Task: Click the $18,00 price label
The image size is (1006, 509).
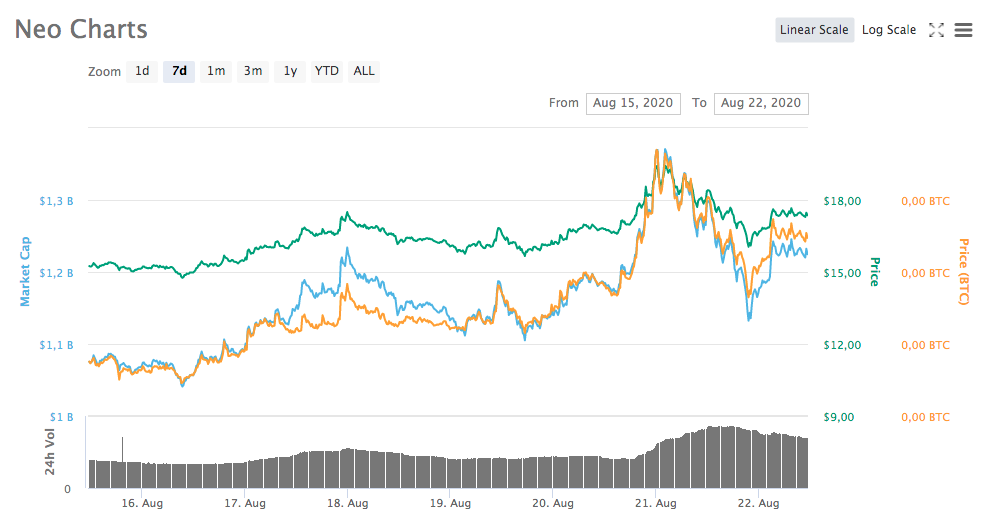Action: coord(842,201)
